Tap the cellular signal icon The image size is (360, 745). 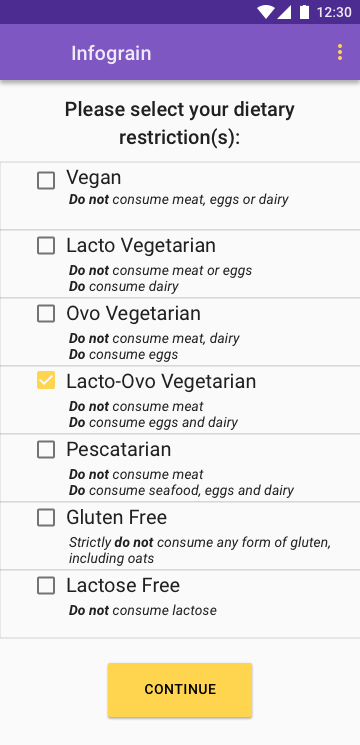pyautogui.click(x=284, y=12)
